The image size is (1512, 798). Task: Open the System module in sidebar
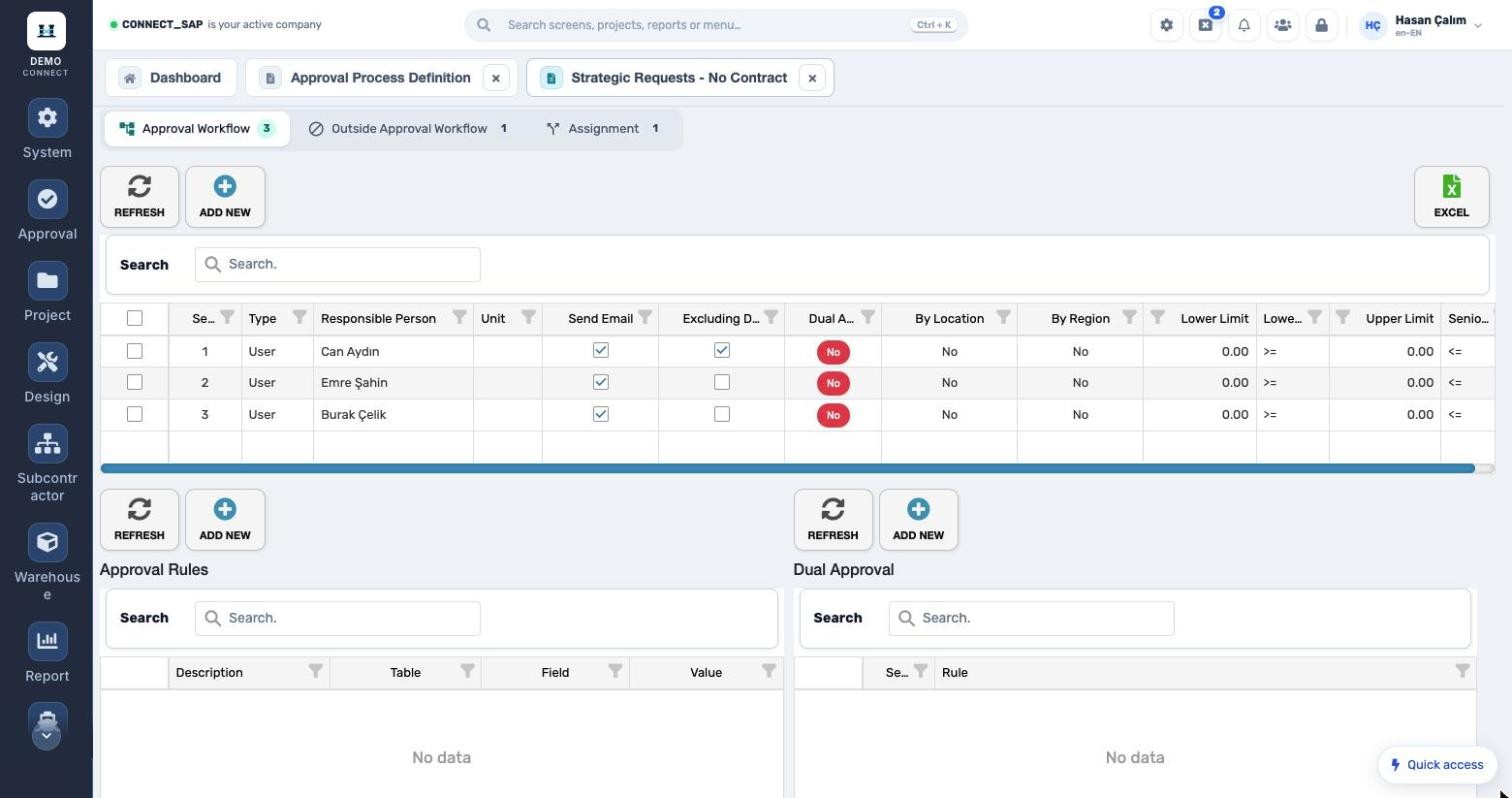click(x=47, y=130)
